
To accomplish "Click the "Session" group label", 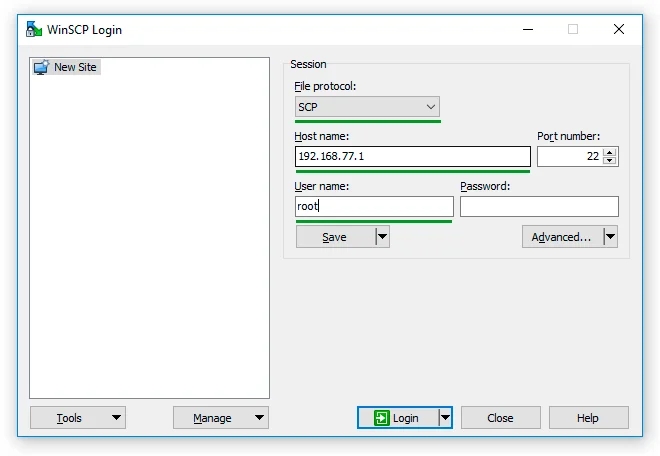I will click(x=308, y=64).
